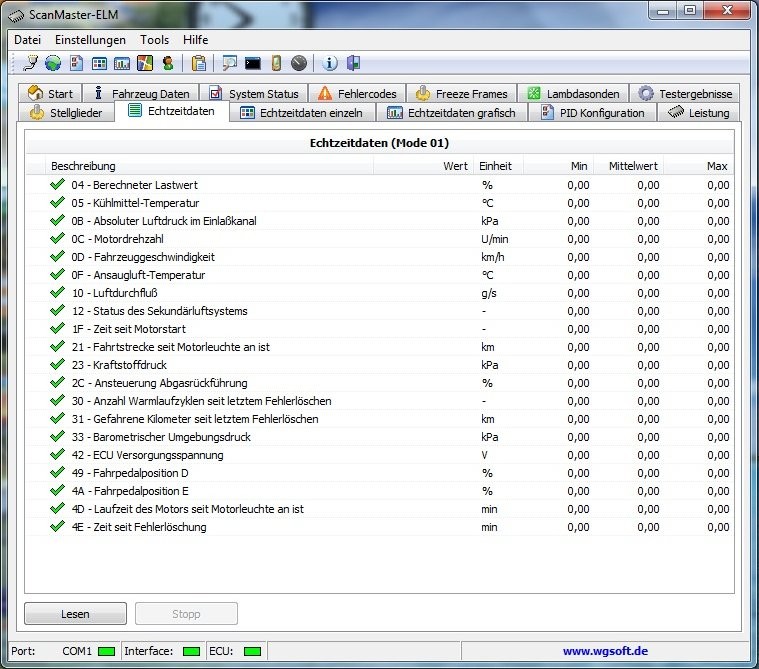Open the Datei menu
Screen dimensions: 759x669
click(27, 40)
